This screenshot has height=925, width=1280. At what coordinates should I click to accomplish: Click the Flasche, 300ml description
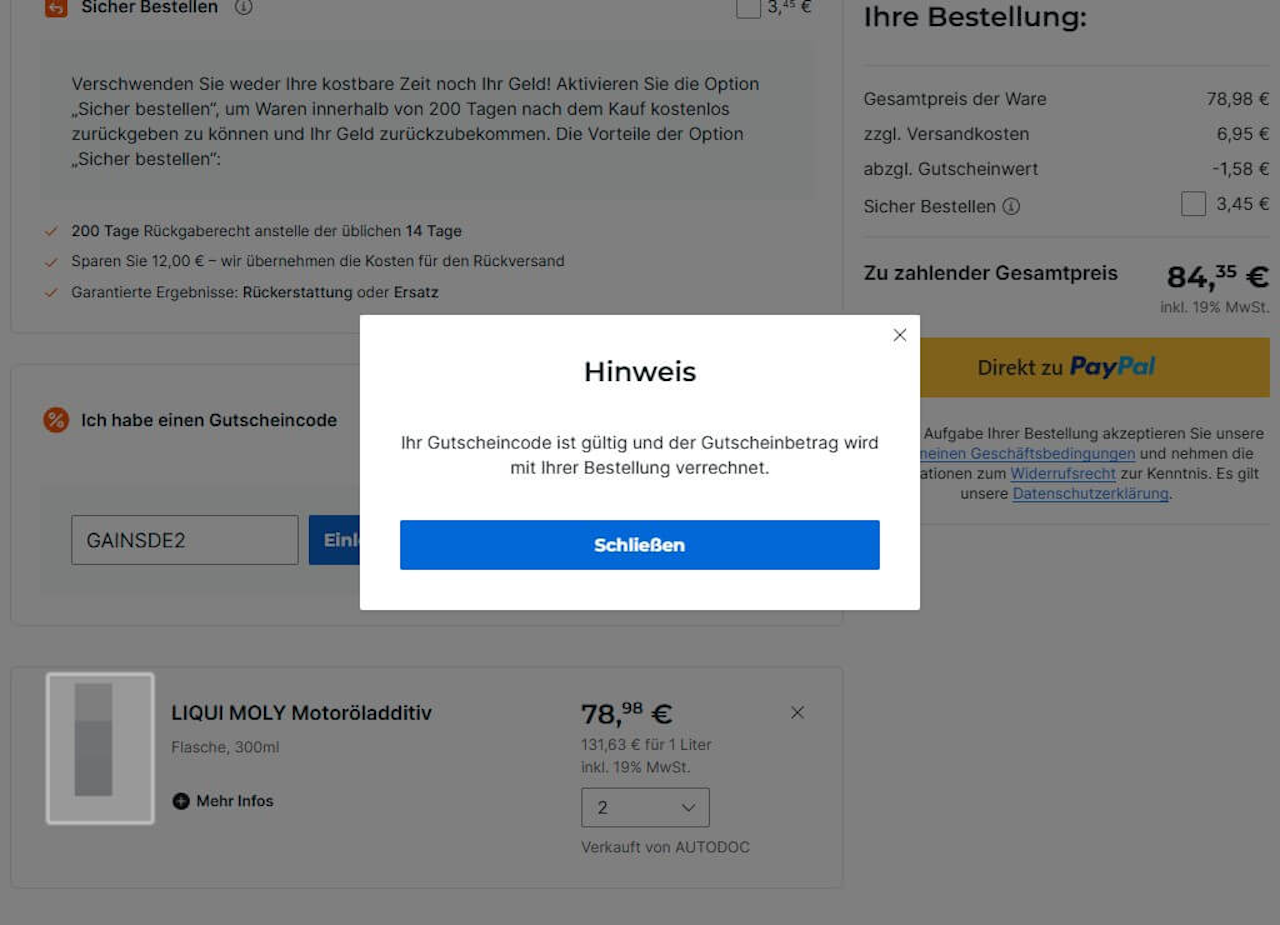(x=225, y=747)
